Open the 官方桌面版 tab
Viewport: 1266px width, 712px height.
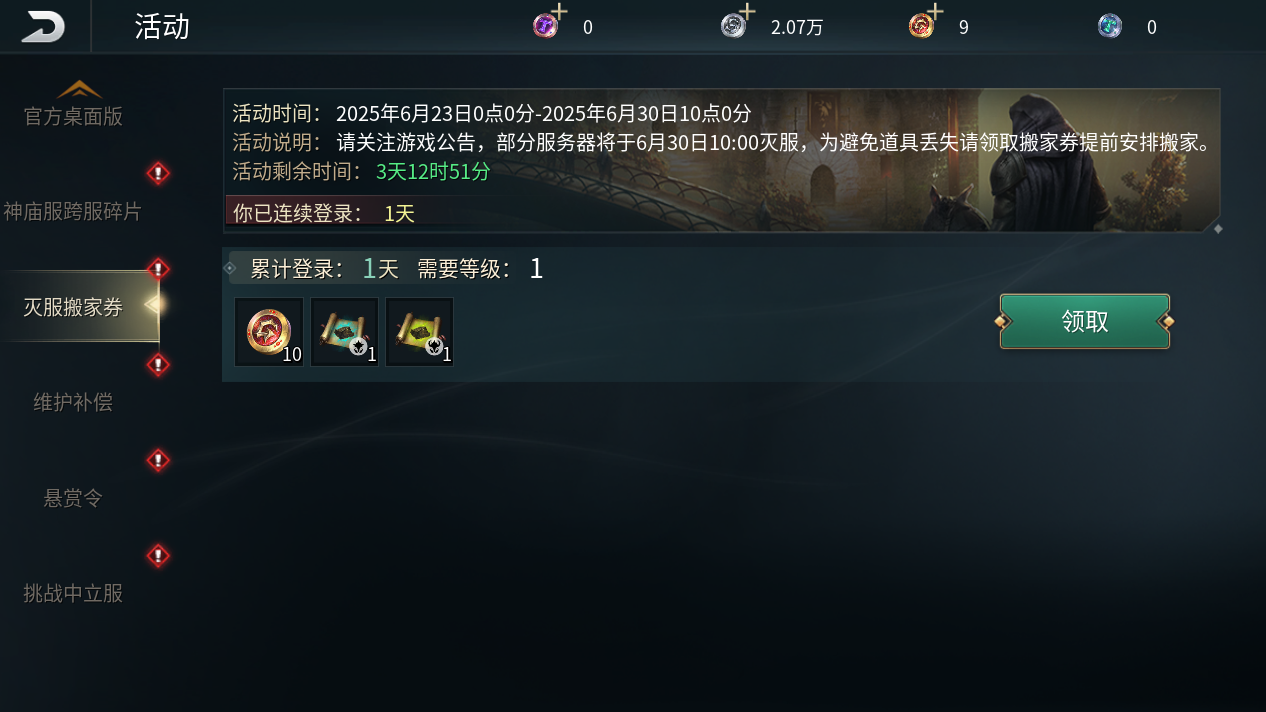pyautogui.click(x=73, y=116)
